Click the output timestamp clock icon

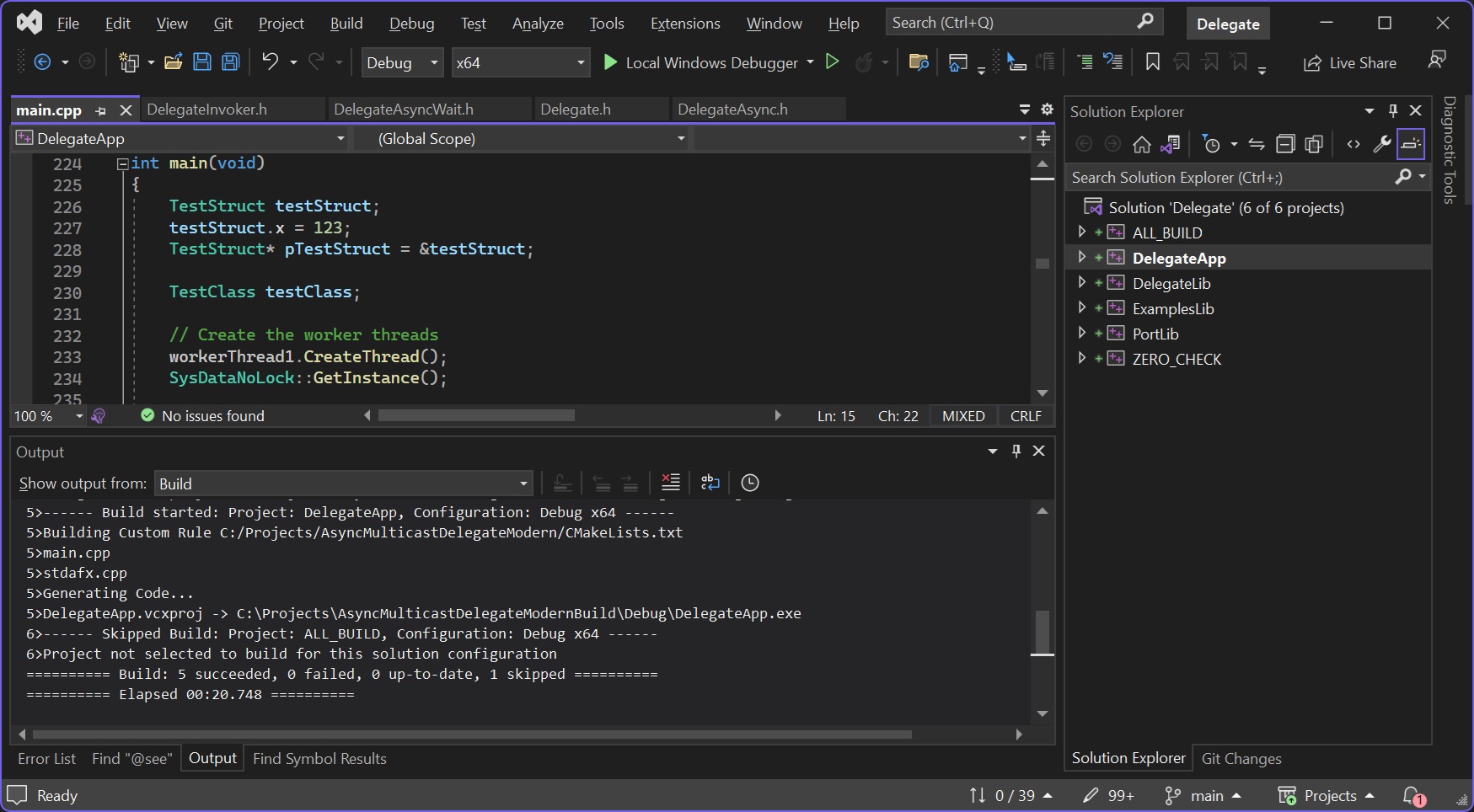(x=750, y=483)
